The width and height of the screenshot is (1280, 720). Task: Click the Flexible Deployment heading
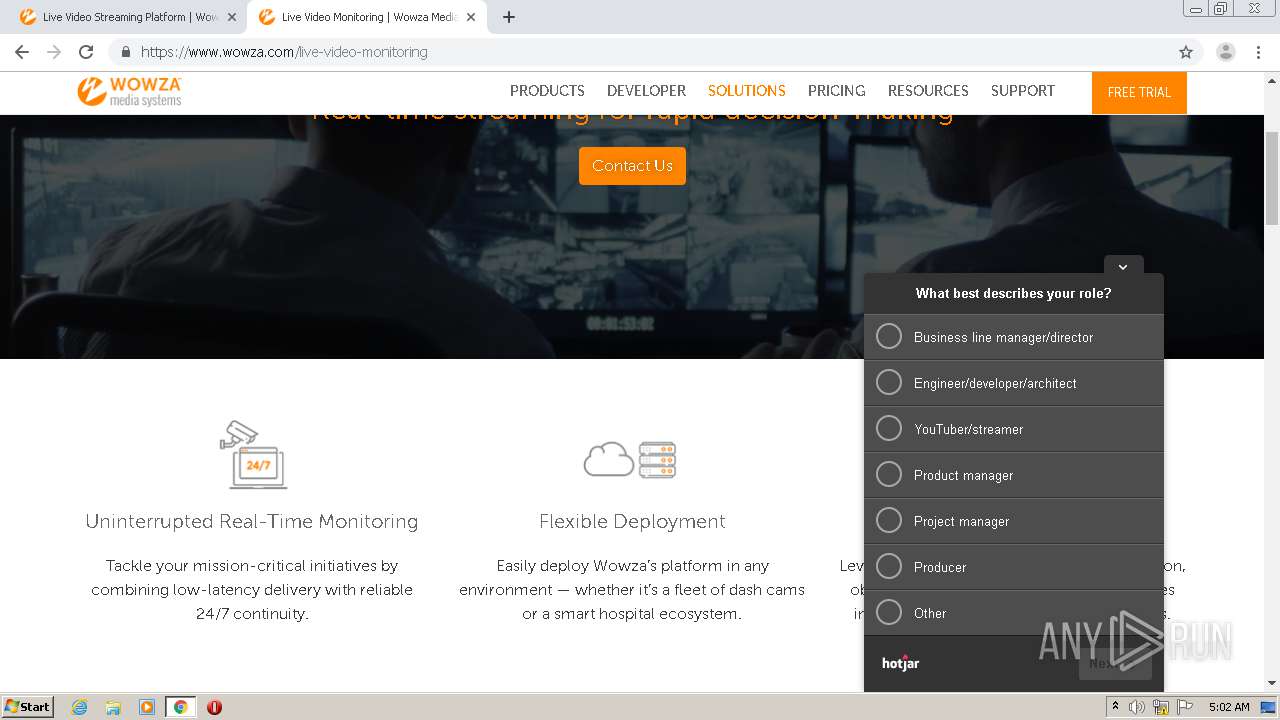tap(632, 521)
